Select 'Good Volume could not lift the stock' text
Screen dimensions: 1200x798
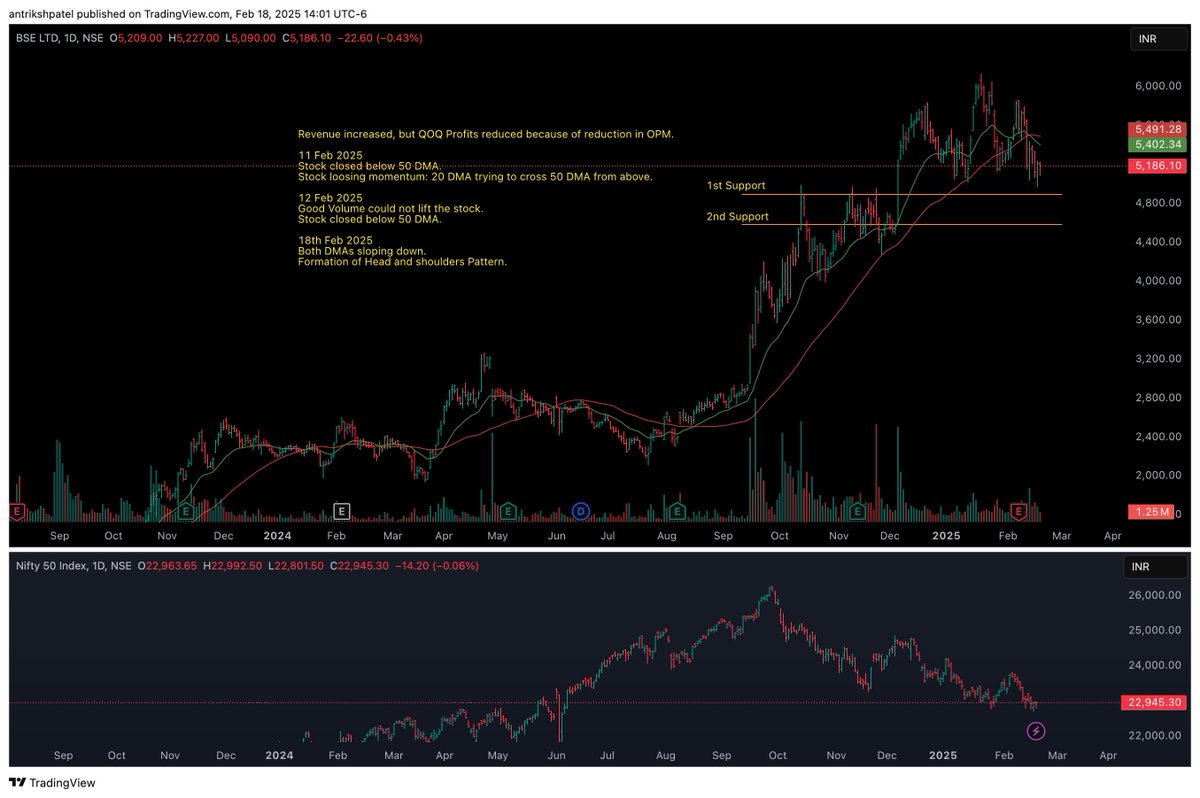(391, 208)
